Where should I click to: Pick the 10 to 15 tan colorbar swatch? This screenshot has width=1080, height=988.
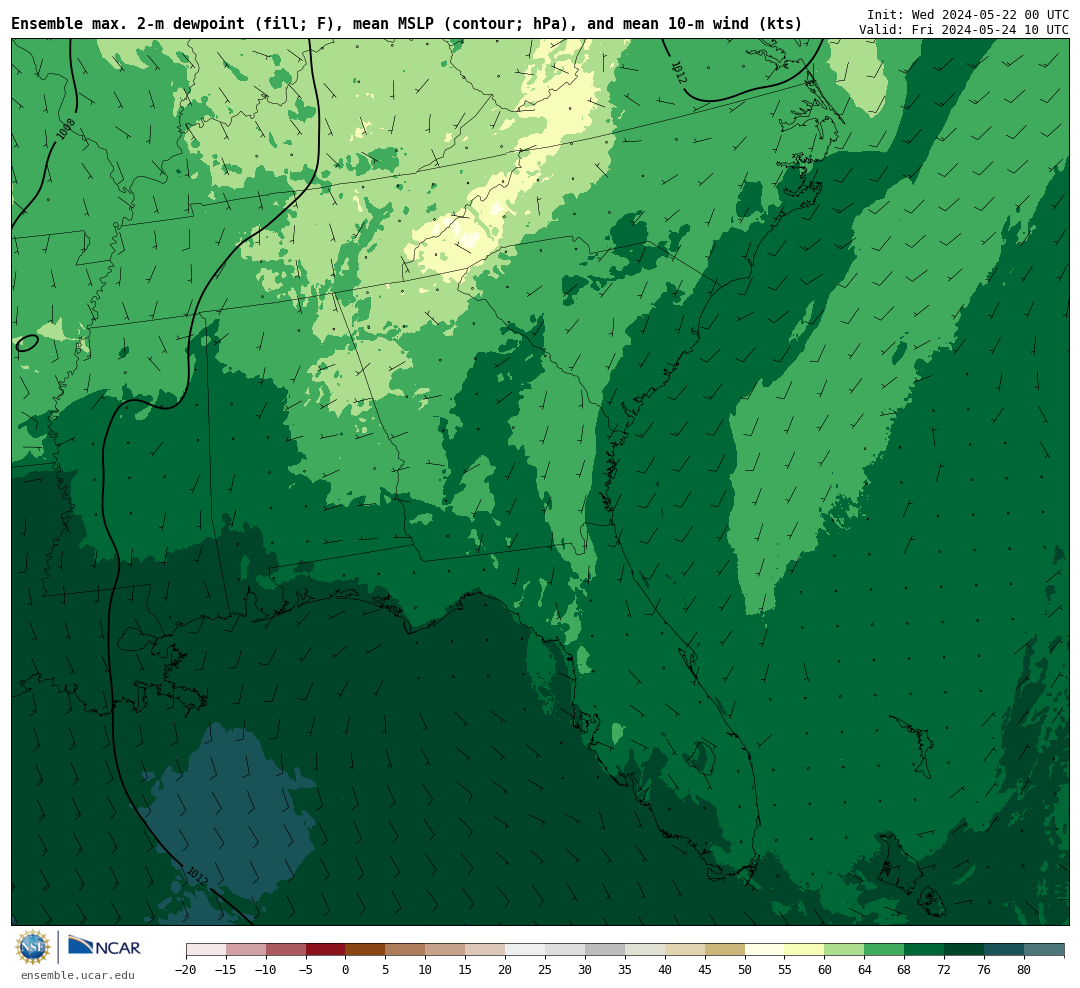point(446,950)
